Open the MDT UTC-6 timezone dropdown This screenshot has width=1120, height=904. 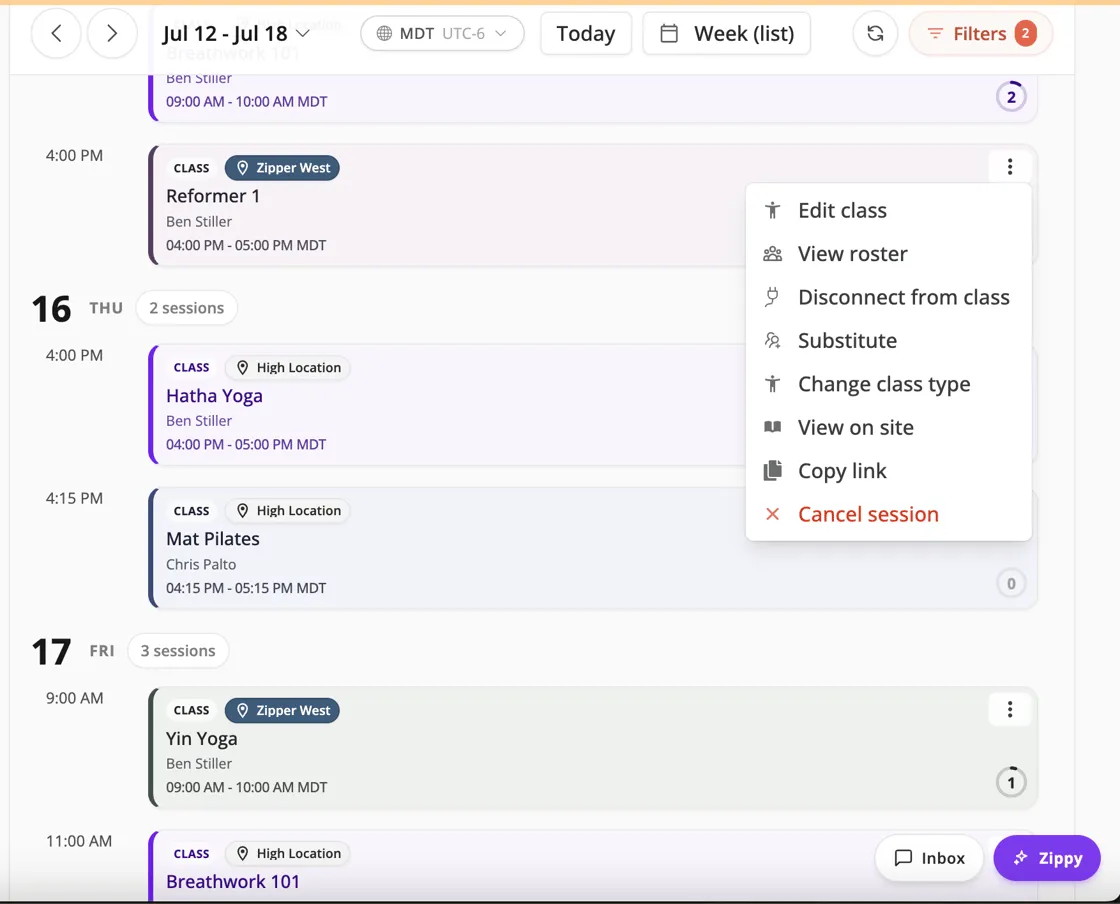pos(442,33)
